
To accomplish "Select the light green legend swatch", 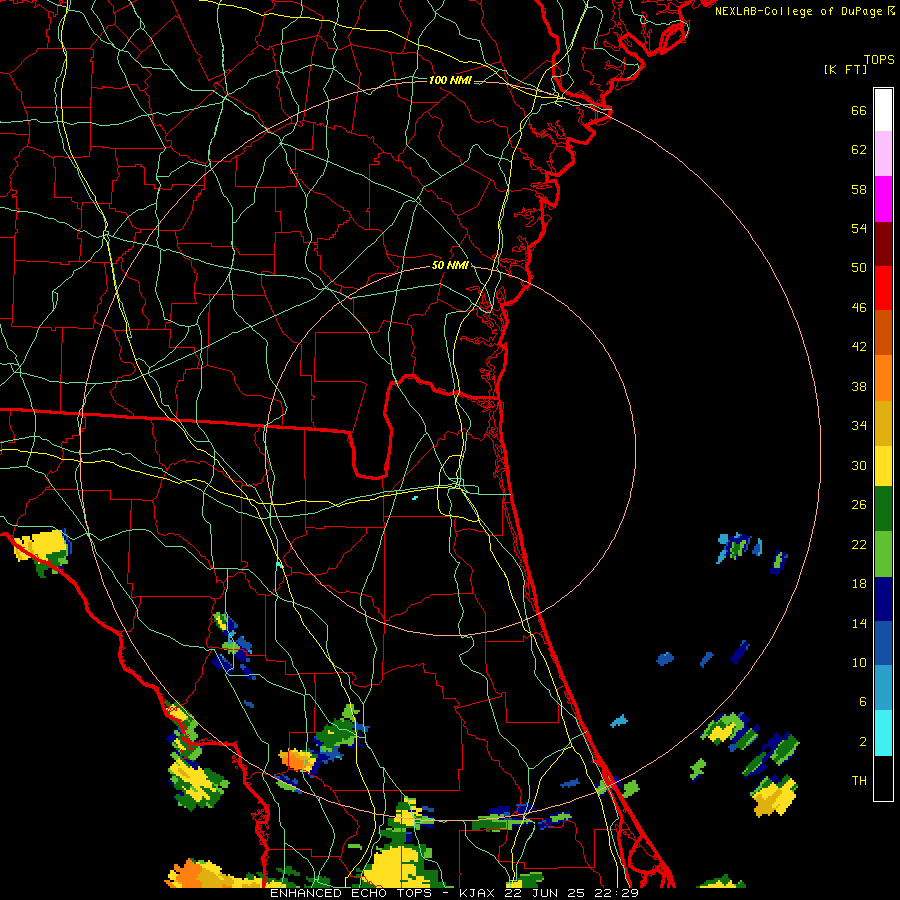I will [883, 553].
